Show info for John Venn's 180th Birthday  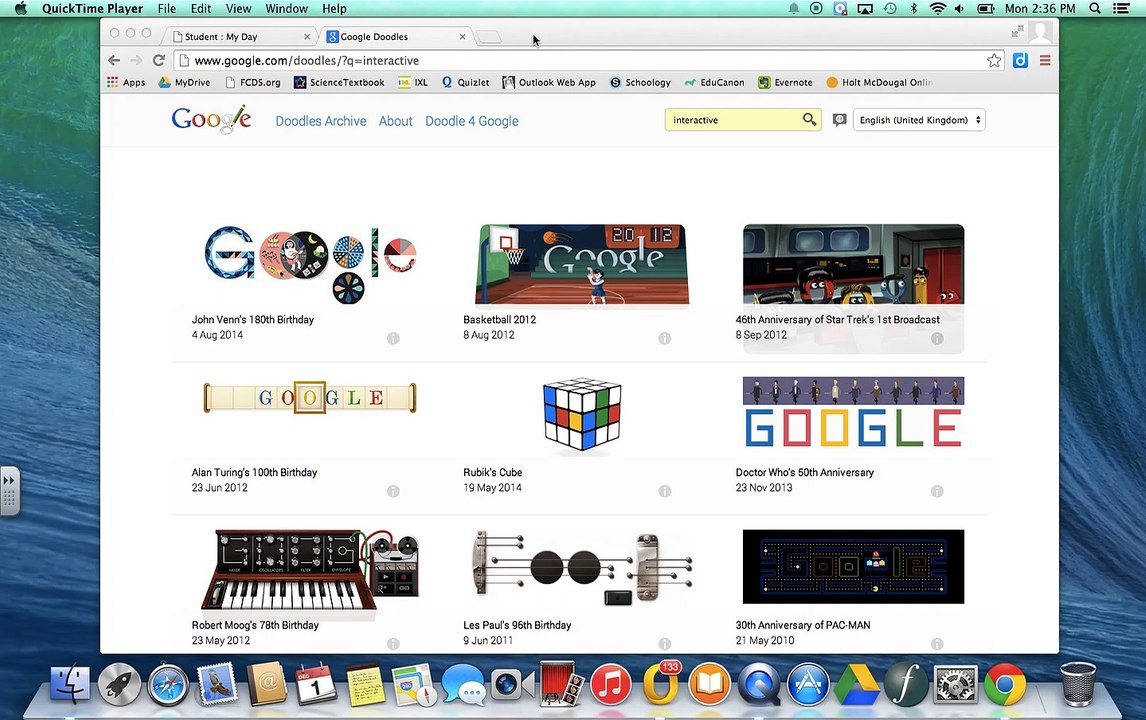click(393, 338)
